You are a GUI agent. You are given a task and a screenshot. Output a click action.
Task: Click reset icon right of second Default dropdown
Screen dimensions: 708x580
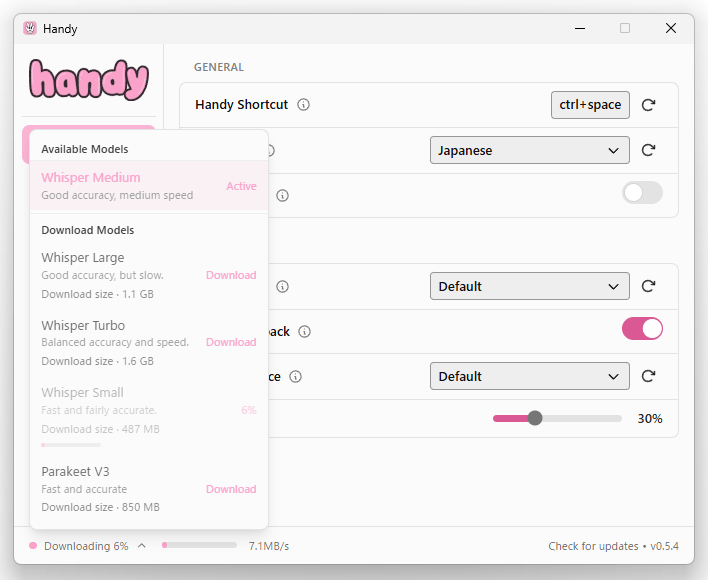pos(648,376)
